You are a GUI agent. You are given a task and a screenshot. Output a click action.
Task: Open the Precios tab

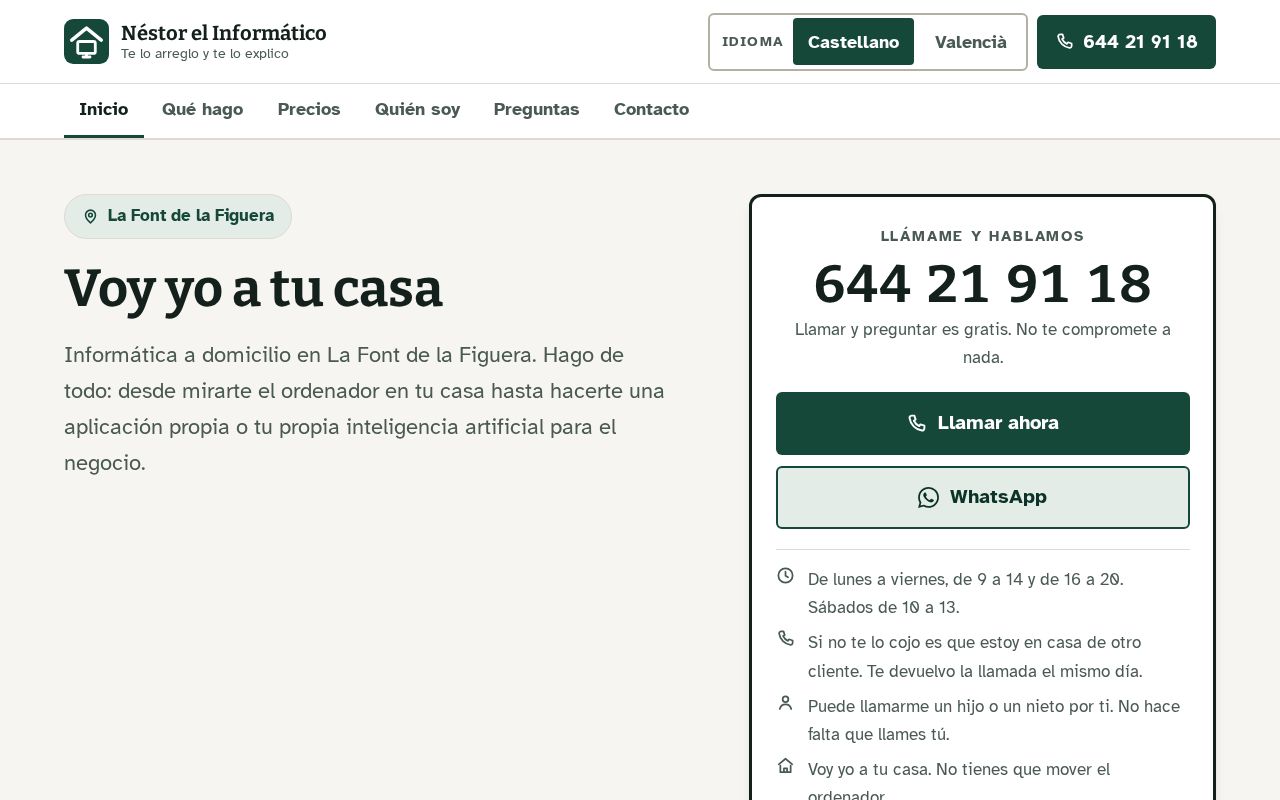click(309, 110)
